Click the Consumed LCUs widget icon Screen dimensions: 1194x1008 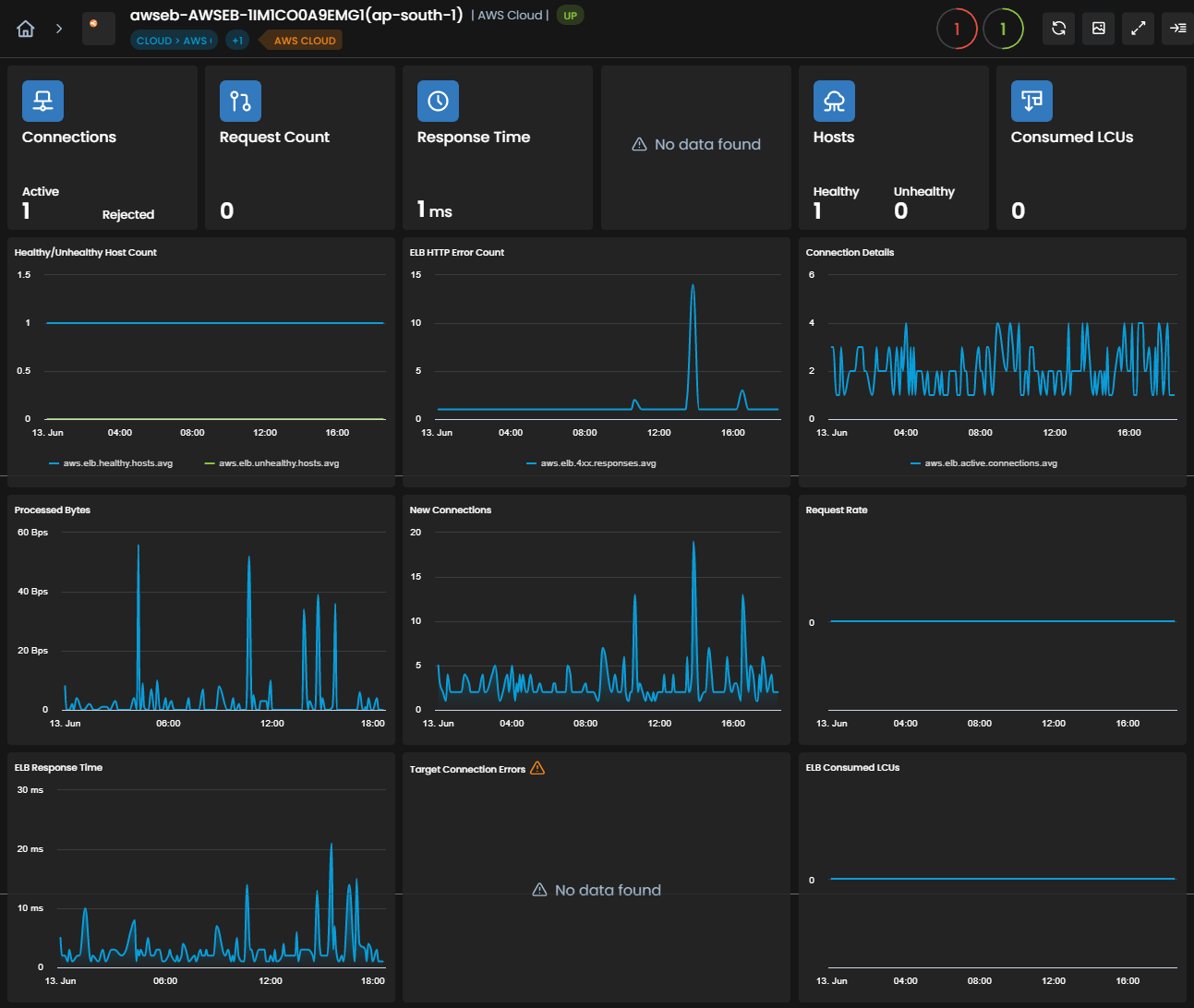tap(1031, 102)
